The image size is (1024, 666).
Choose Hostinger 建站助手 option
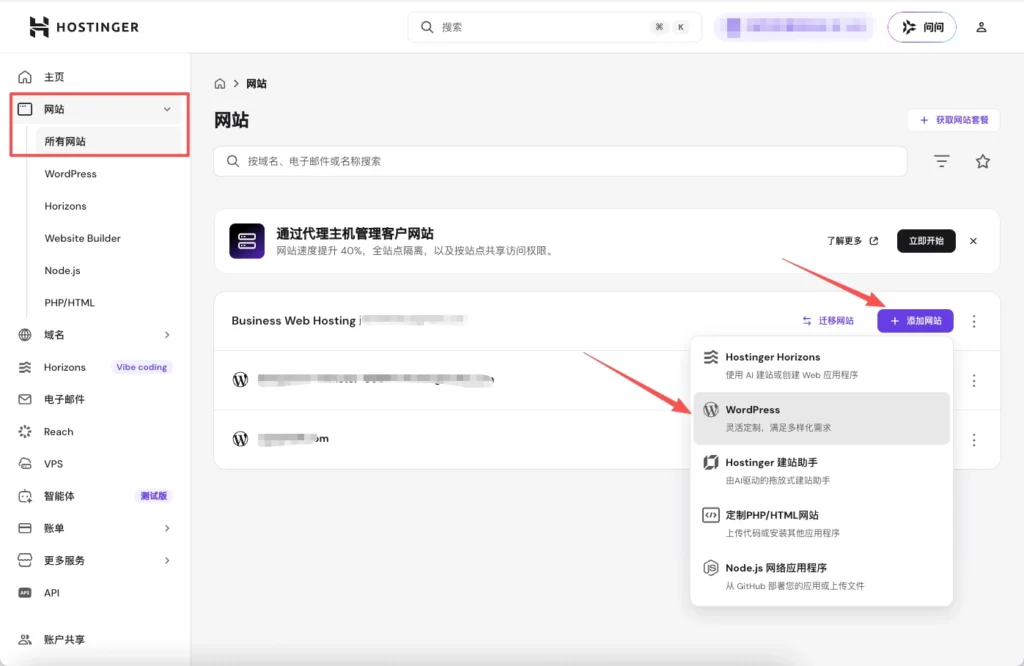pyautogui.click(x=822, y=471)
